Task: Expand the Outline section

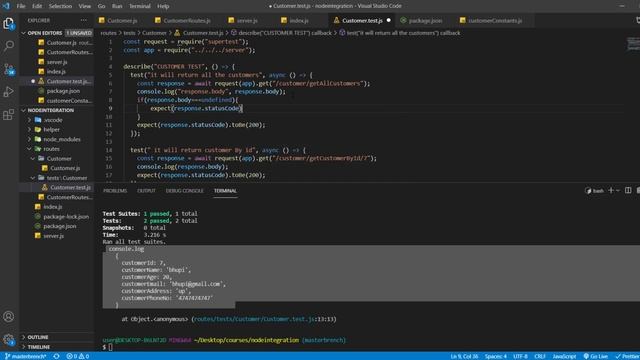Action: (x=56, y=337)
